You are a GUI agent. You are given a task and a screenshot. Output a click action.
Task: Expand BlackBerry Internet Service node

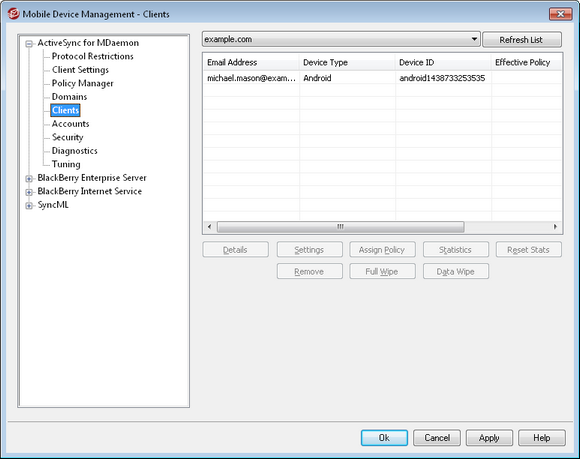[x=29, y=192]
